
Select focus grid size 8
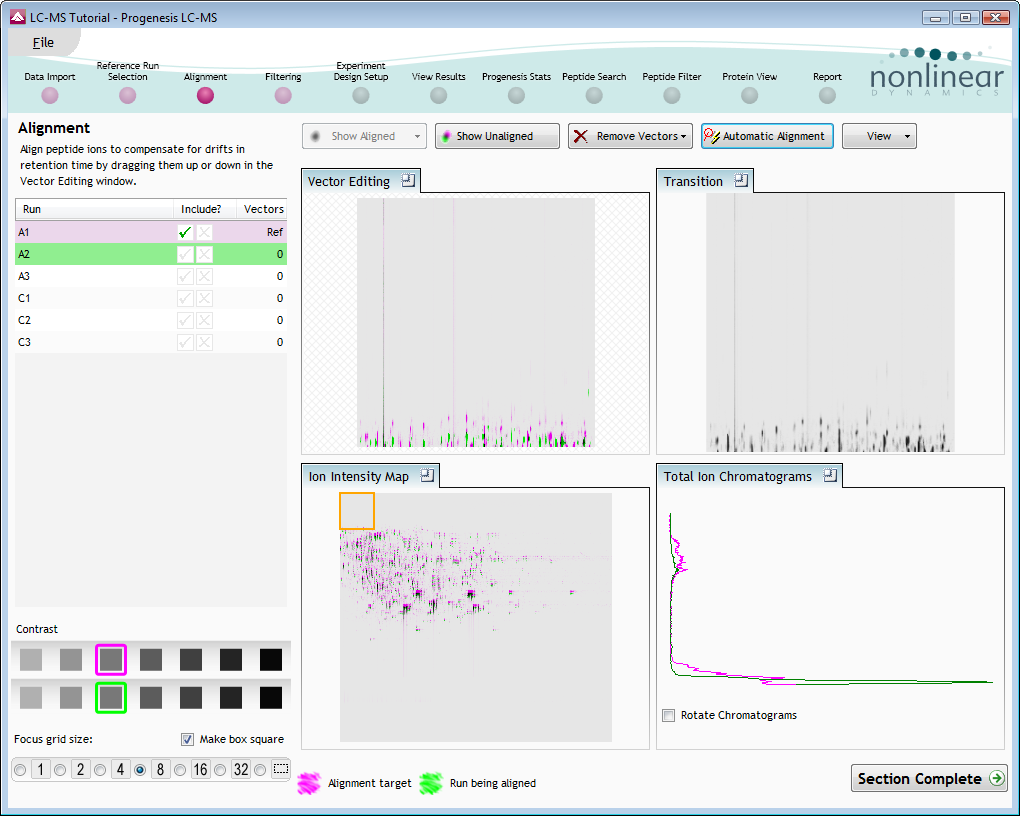[x=140, y=770]
